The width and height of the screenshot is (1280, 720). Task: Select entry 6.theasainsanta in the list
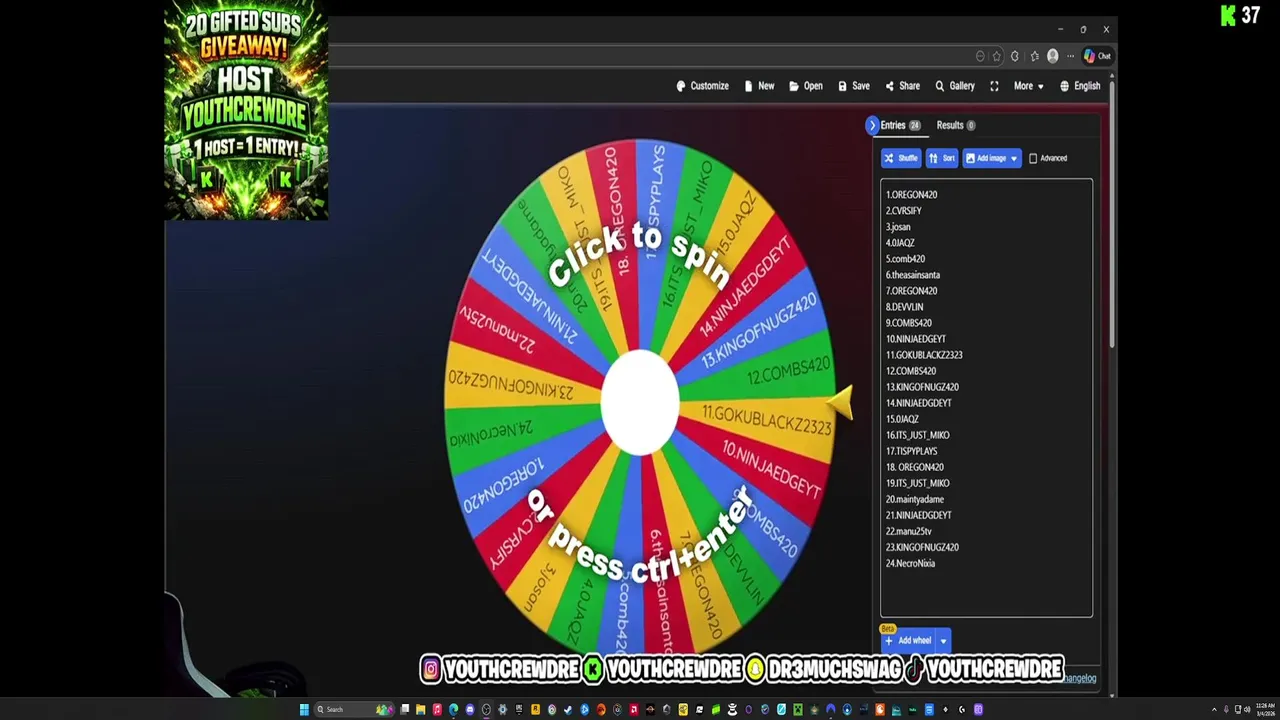point(912,275)
